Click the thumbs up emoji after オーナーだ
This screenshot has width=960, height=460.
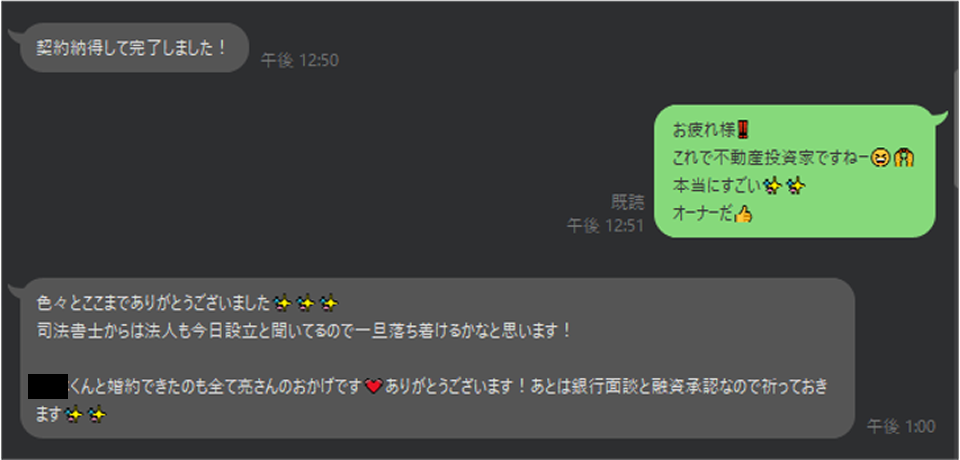point(743,214)
